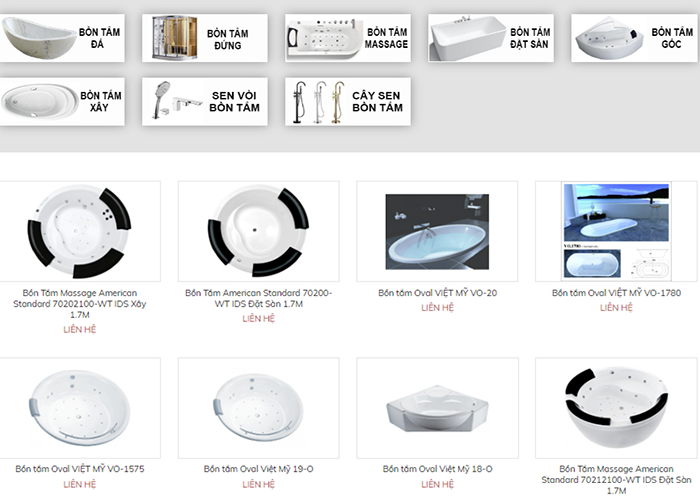Open the Cây Sen Bồn Tắm category

(x=348, y=102)
